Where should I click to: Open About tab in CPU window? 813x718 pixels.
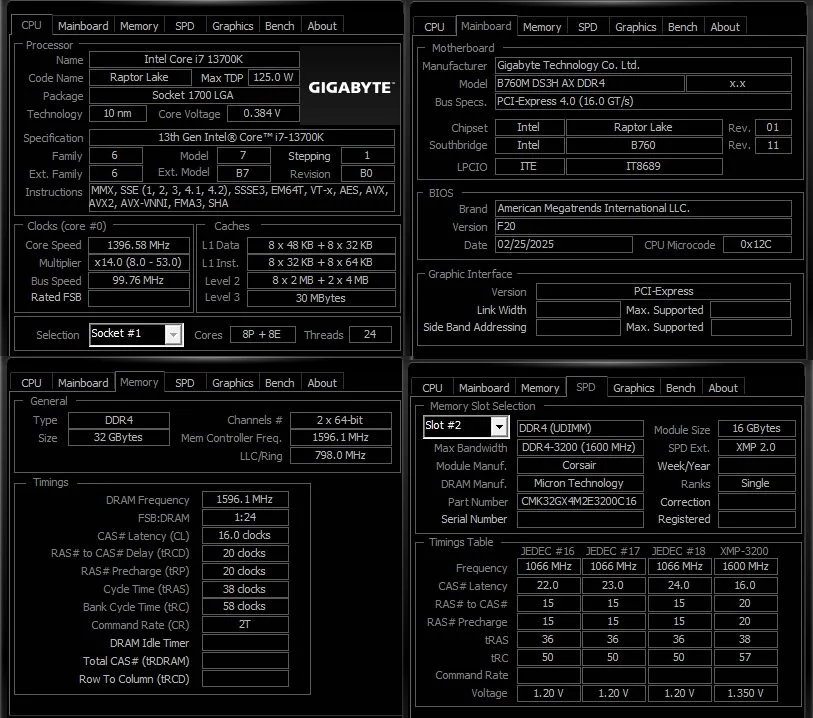coord(322,26)
